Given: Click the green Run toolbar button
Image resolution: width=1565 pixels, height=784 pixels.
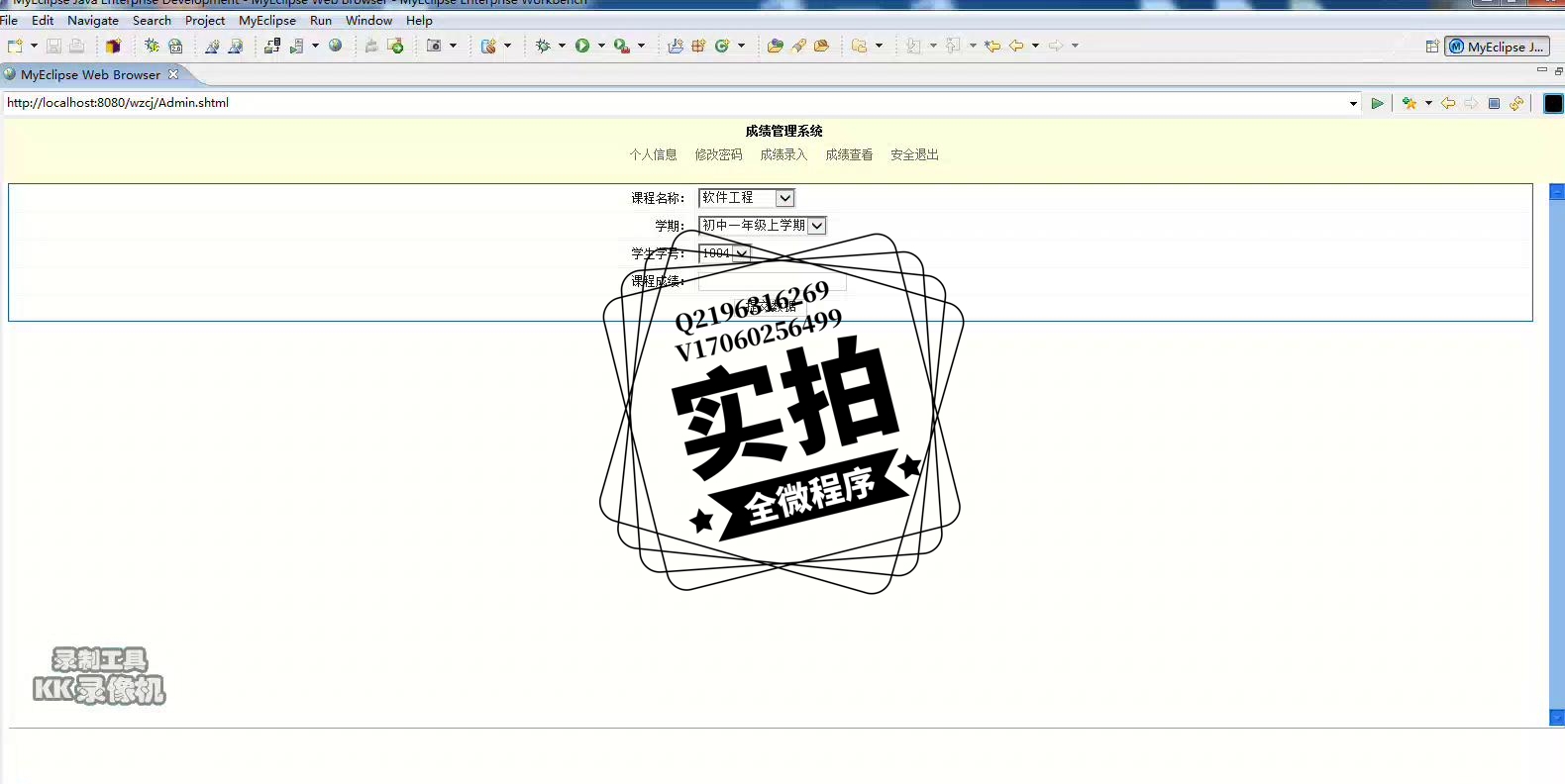Looking at the screenshot, I should [x=582, y=46].
